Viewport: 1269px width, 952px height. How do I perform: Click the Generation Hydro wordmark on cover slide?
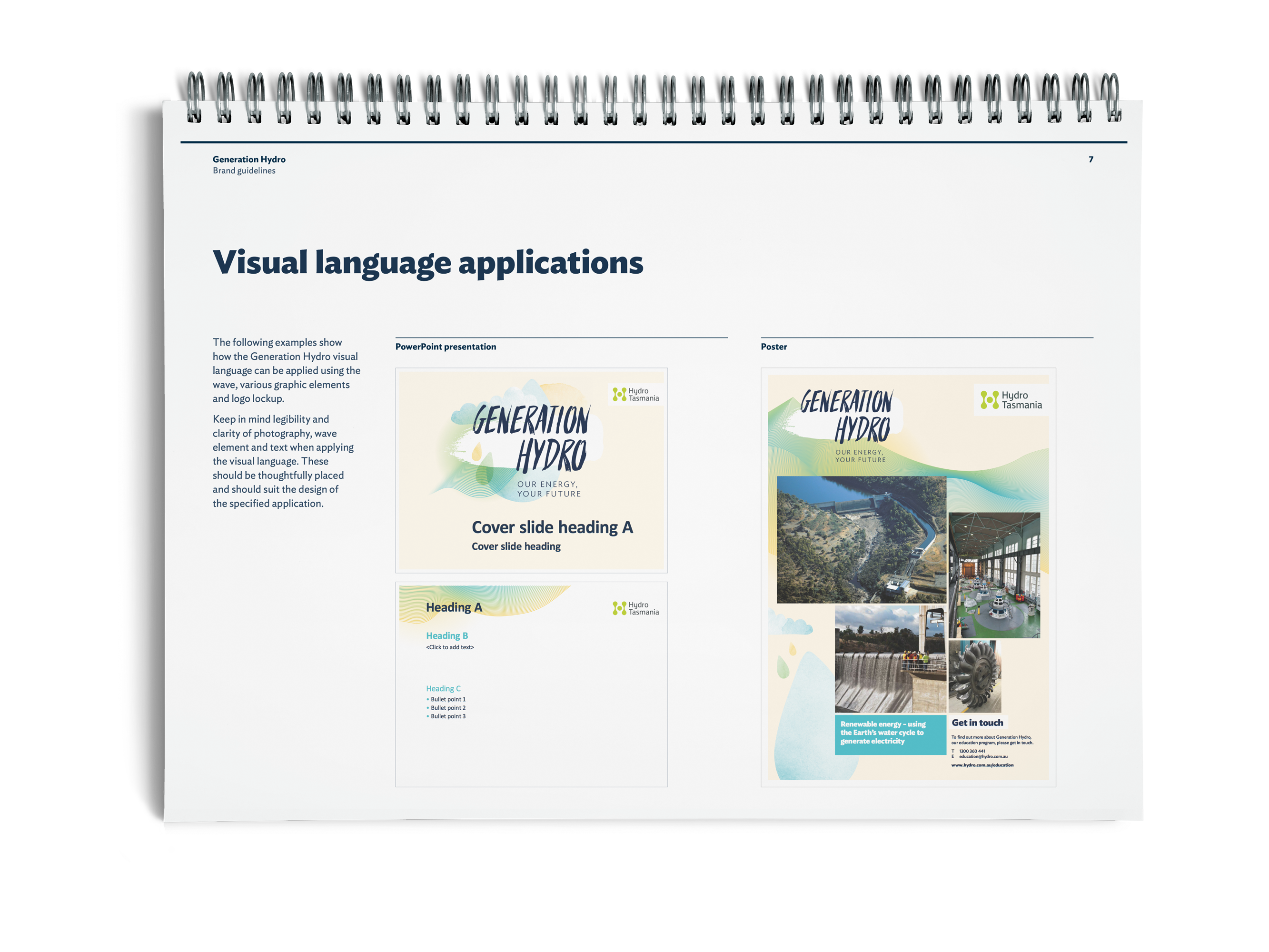click(531, 439)
